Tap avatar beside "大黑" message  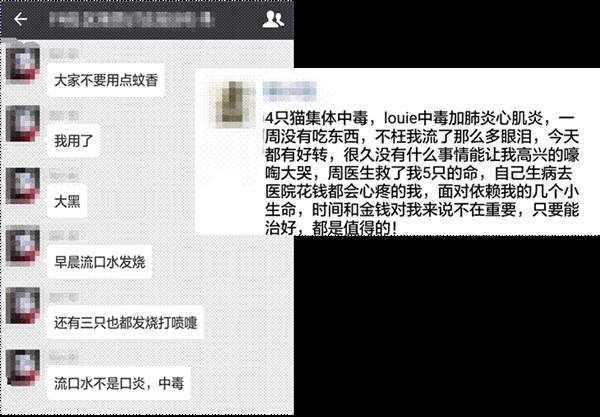coord(23,186)
